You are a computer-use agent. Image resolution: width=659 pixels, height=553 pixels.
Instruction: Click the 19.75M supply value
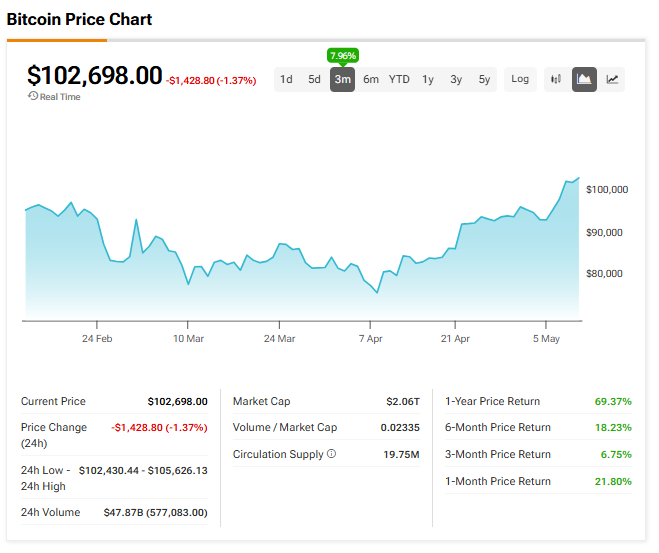pos(401,455)
